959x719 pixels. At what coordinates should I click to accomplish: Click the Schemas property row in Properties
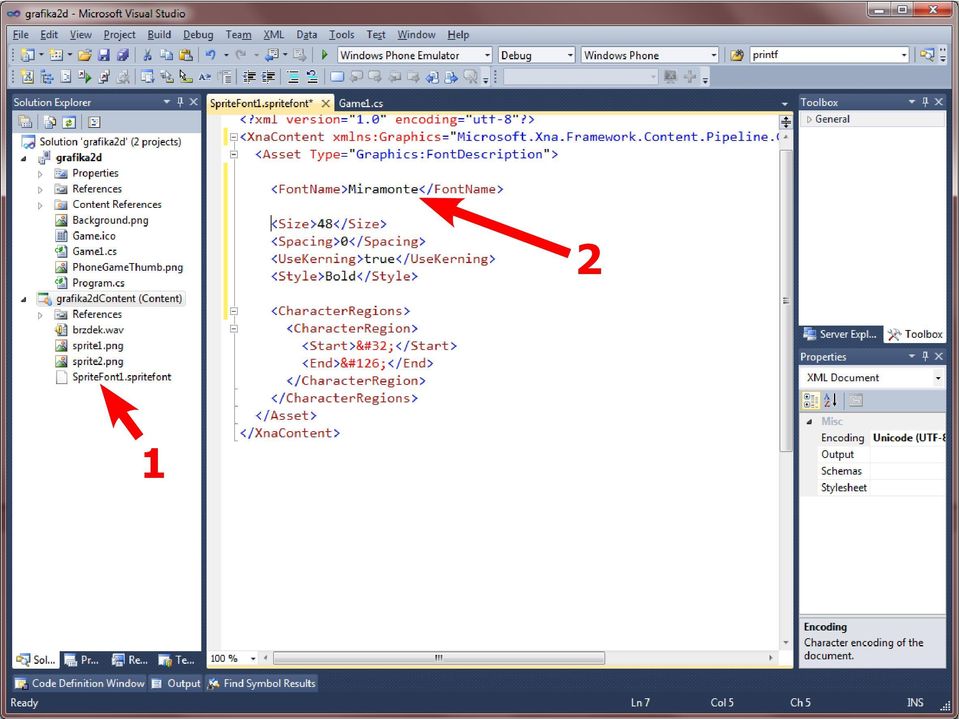(874, 471)
